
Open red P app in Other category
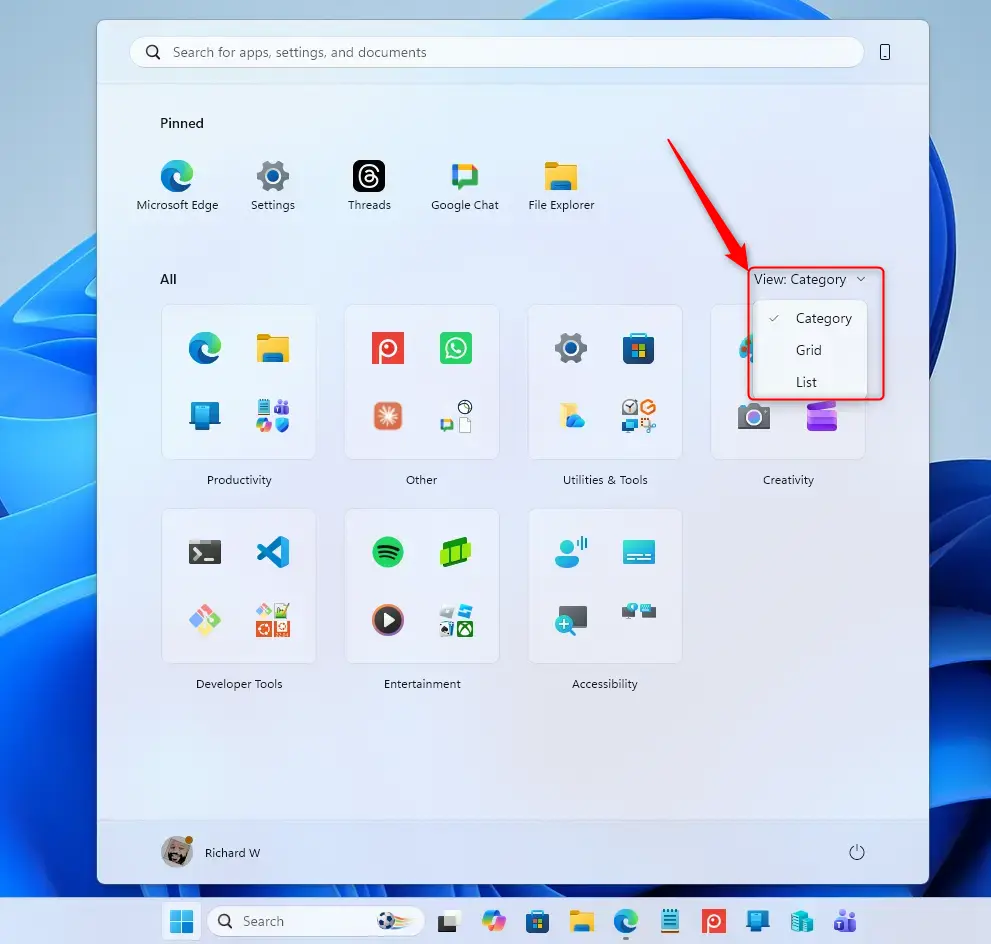[x=388, y=348]
